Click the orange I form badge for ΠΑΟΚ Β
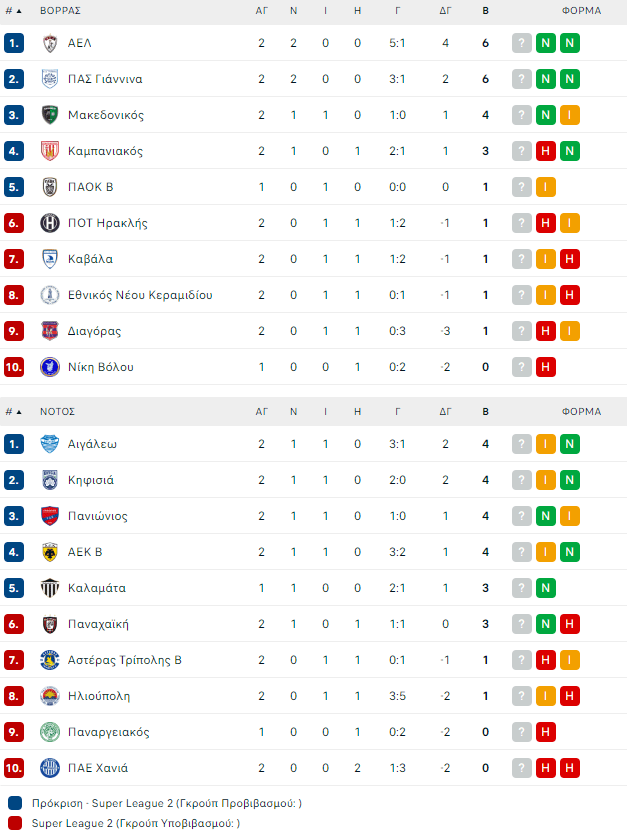627x833 pixels. [x=546, y=187]
